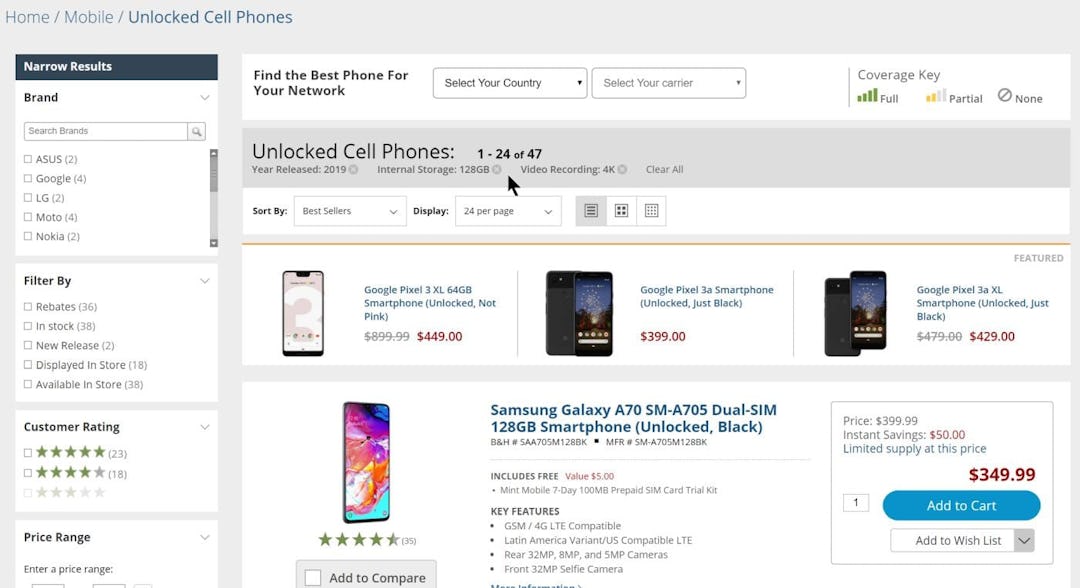Open the Sort By dropdown

point(349,211)
